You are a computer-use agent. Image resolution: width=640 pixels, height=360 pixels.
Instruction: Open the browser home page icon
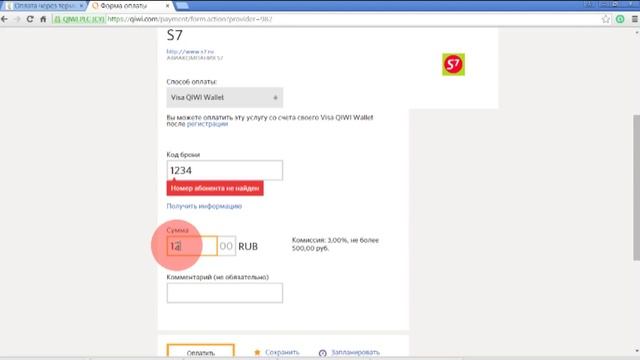pos(43,19)
